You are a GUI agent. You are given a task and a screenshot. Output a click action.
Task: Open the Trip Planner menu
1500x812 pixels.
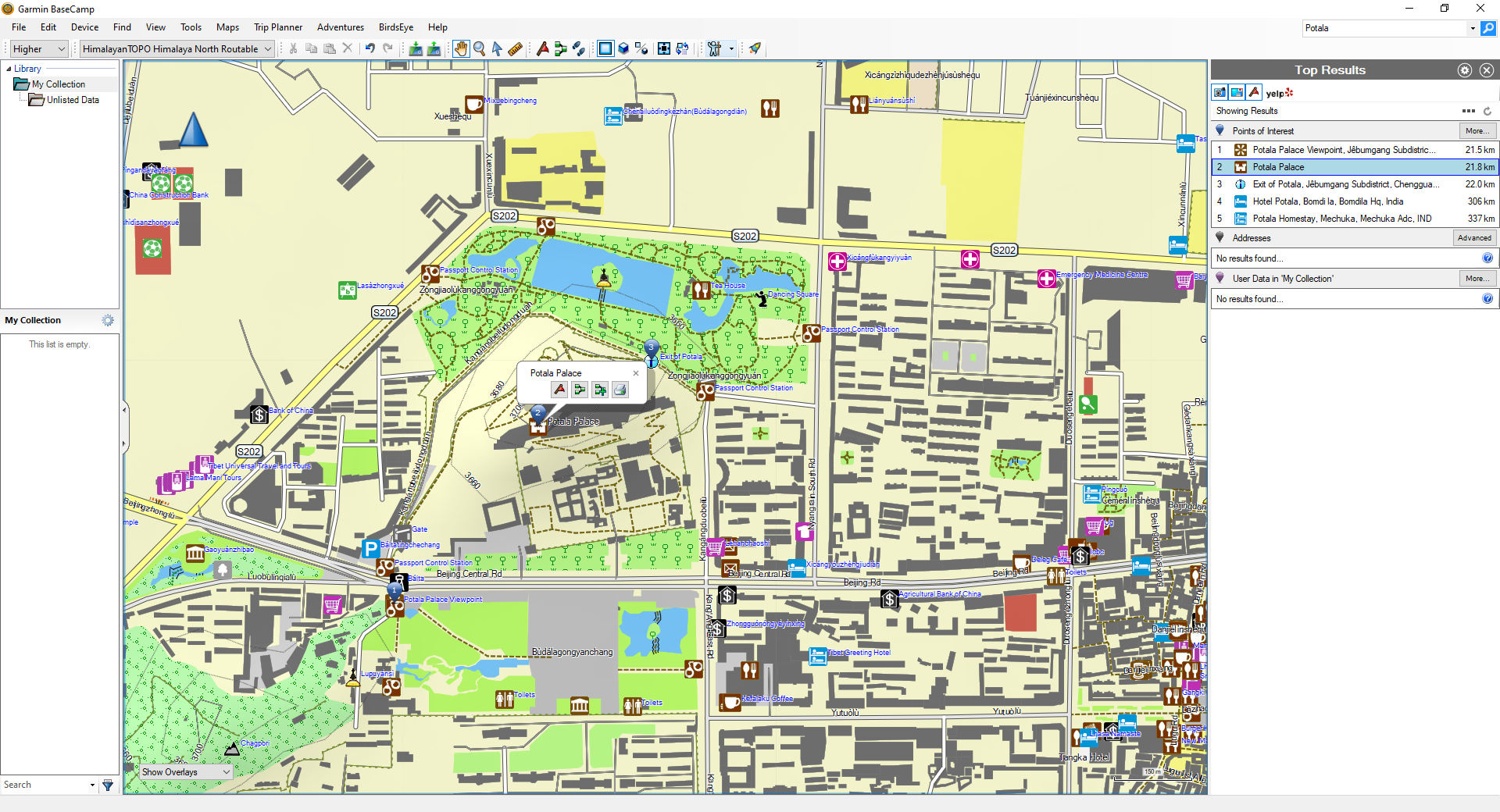click(x=278, y=27)
